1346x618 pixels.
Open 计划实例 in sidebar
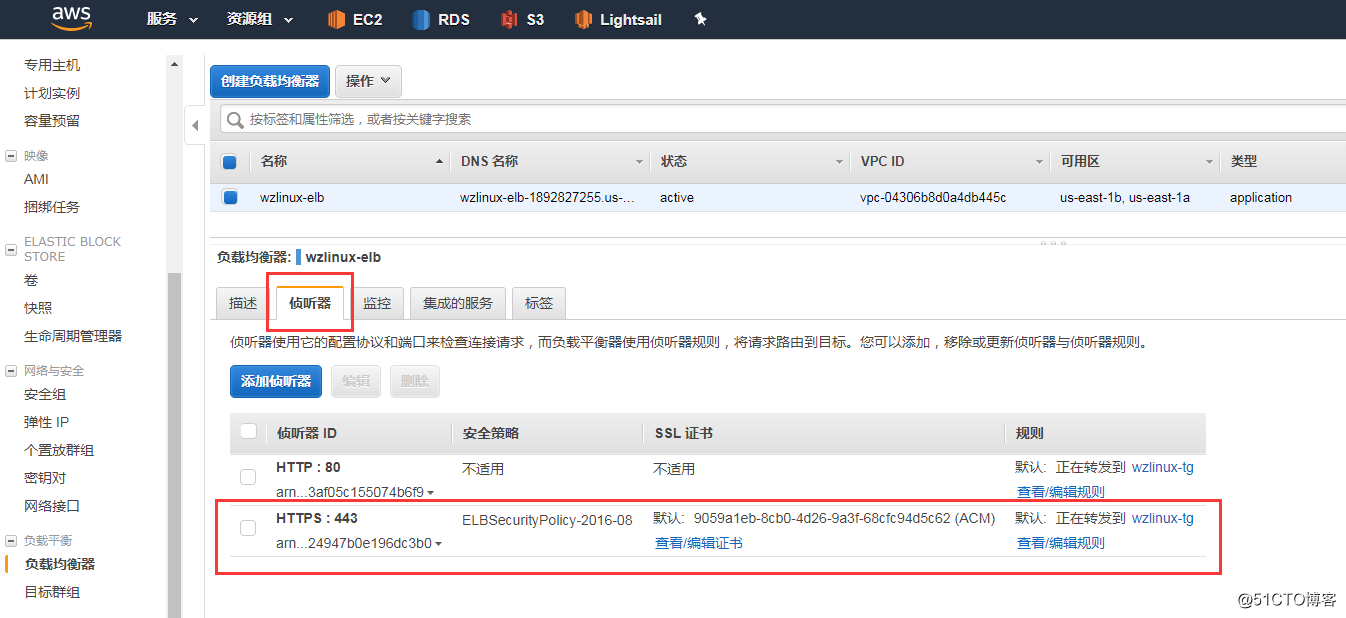[52, 93]
